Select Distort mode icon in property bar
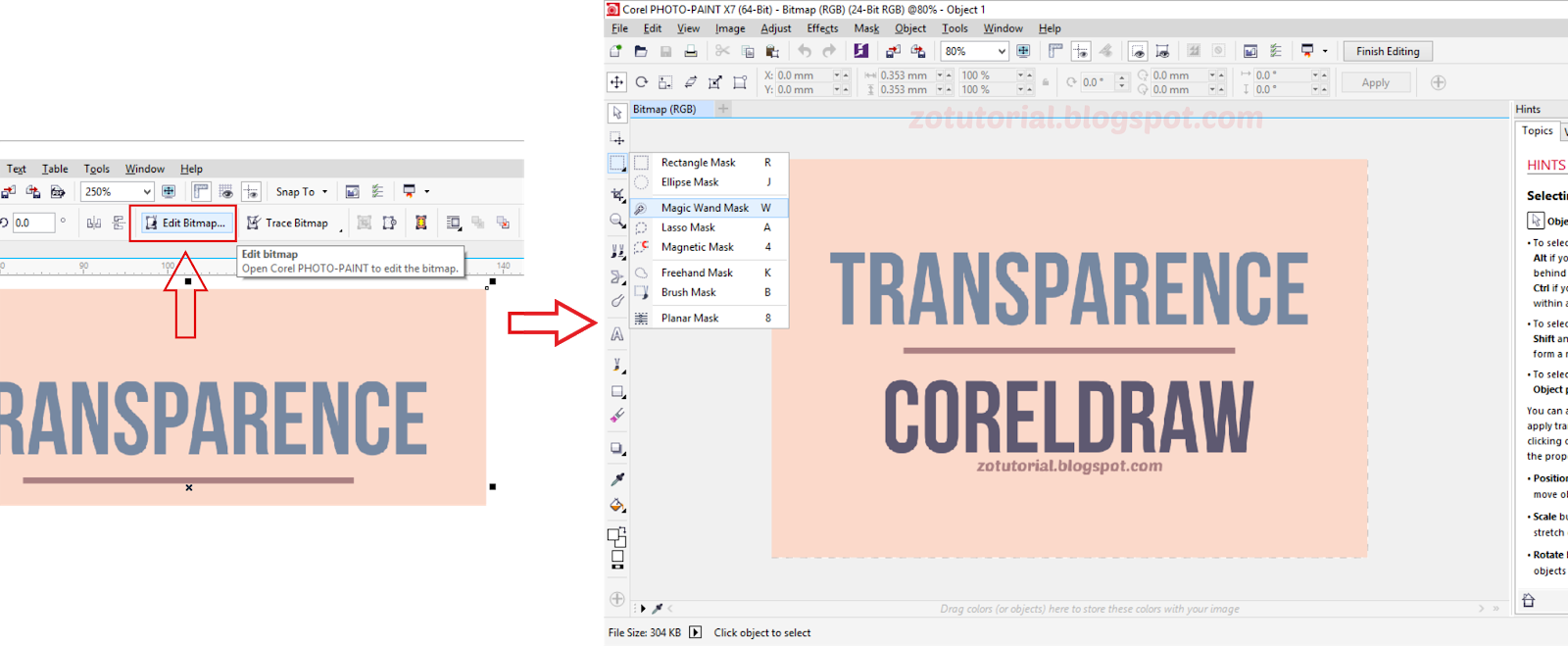 coord(714,82)
